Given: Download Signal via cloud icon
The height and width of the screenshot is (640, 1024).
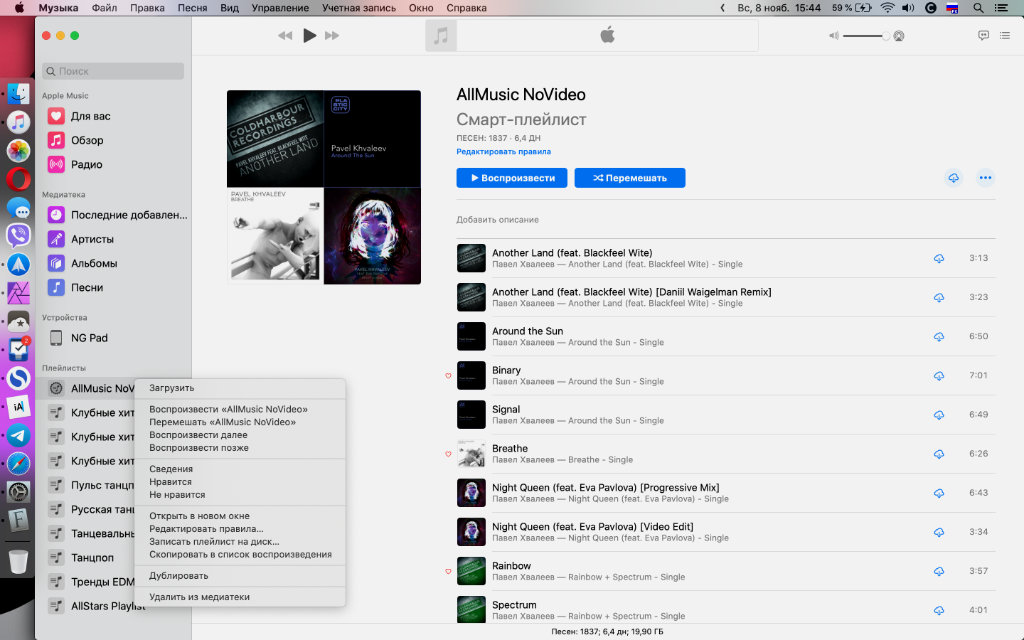Looking at the screenshot, I should click(939, 415).
